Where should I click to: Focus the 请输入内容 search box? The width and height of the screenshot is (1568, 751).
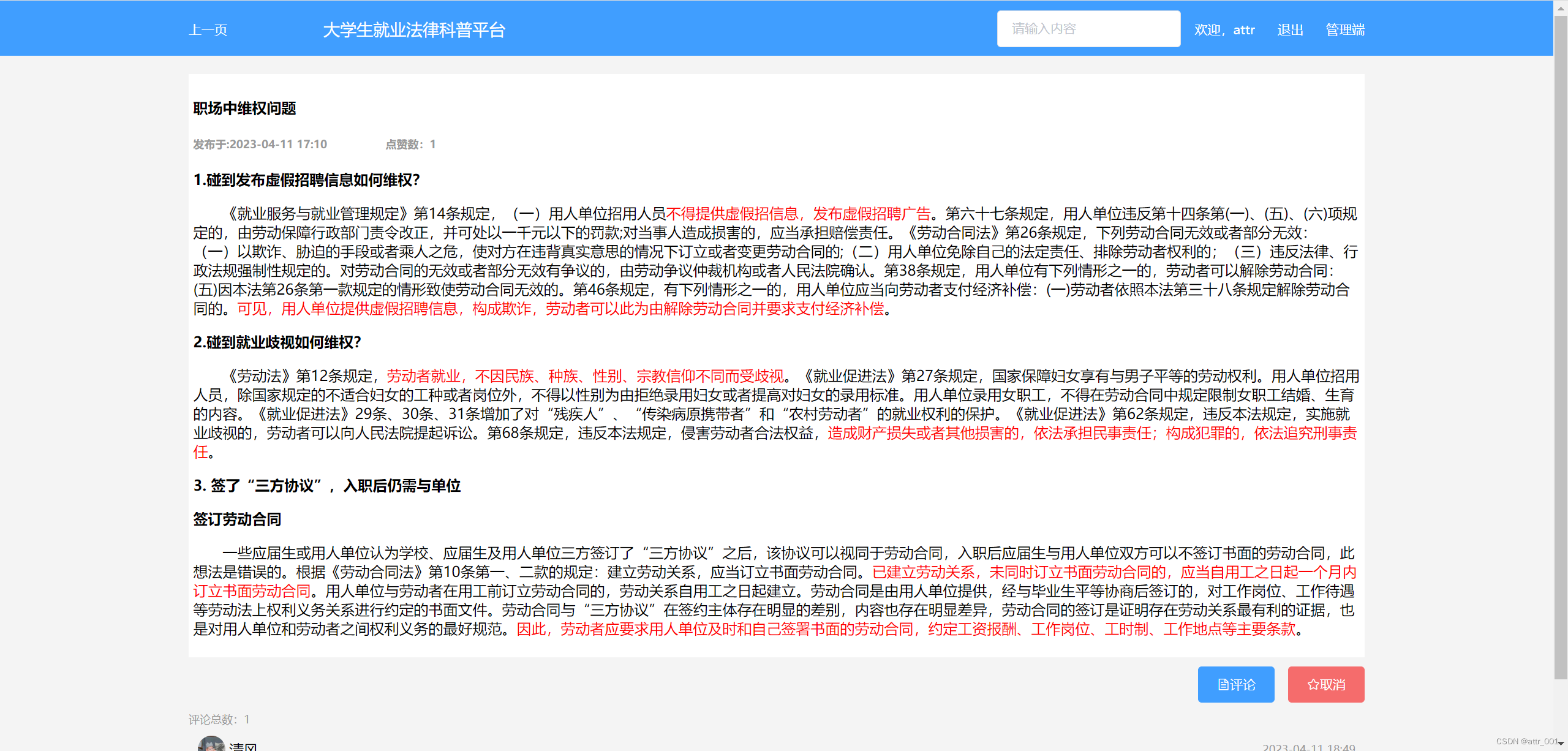click(1088, 29)
